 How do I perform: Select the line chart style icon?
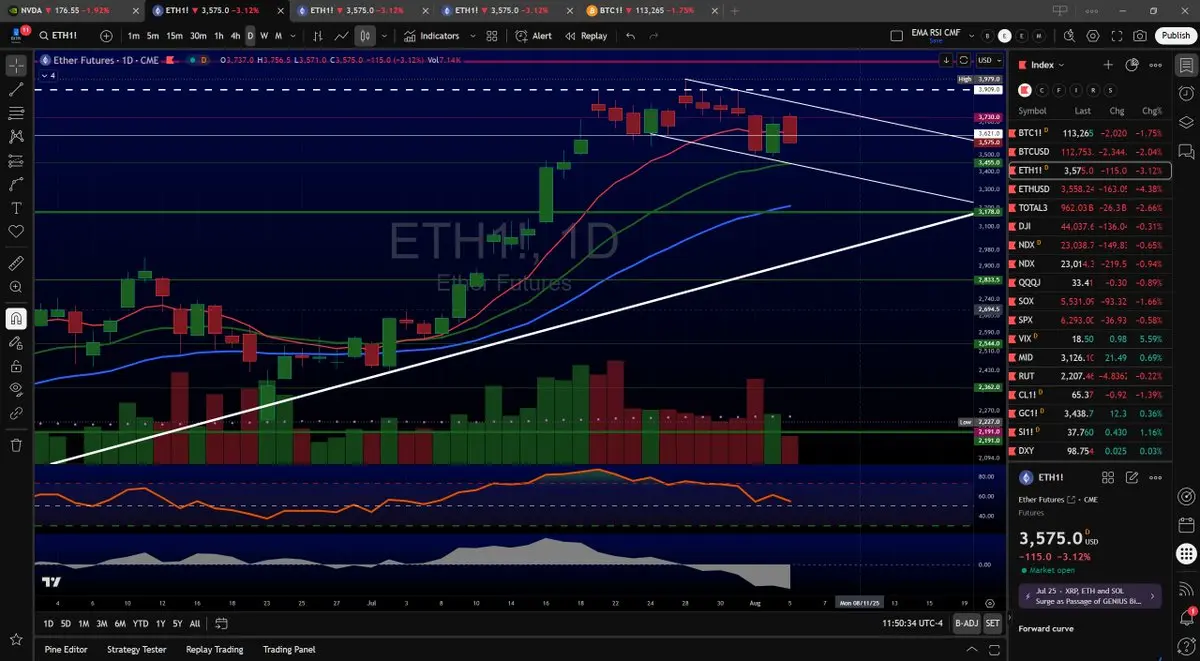point(342,36)
